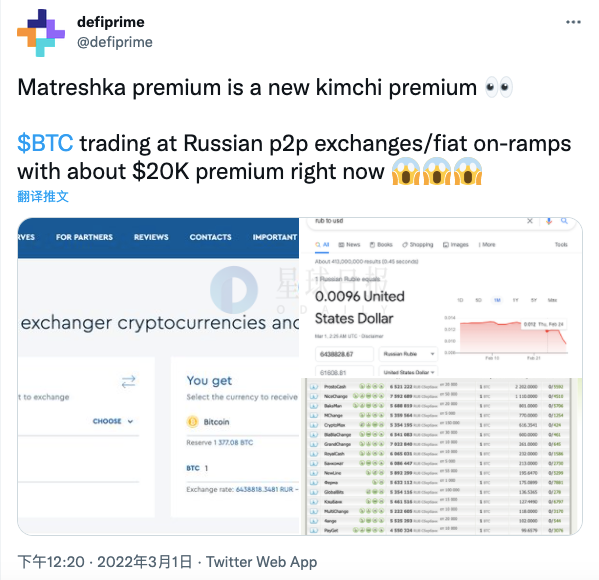Open the defiprime profile avatar
Screen dimensions: 599x580
point(41,33)
